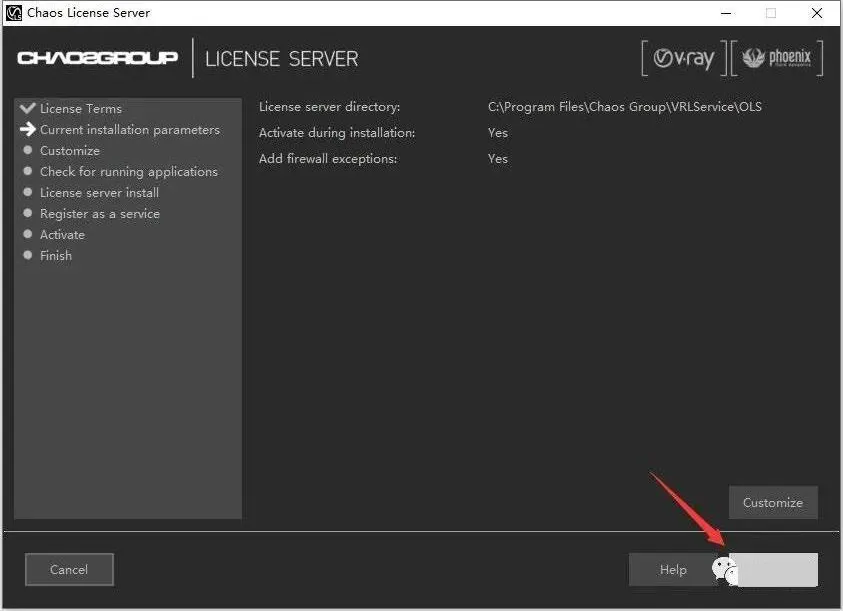Select Register as a service step
843x611 pixels.
click(x=100, y=214)
